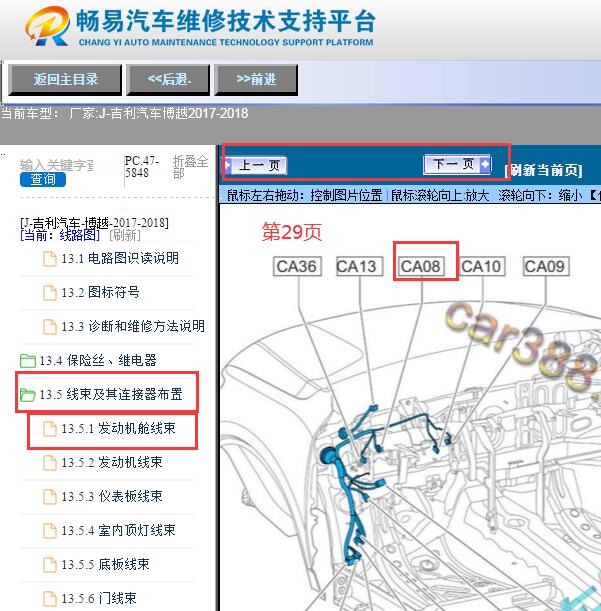Click the [刷新] link in the tree header
The height and width of the screenshot is (611, 601).
tap(125, 235)
